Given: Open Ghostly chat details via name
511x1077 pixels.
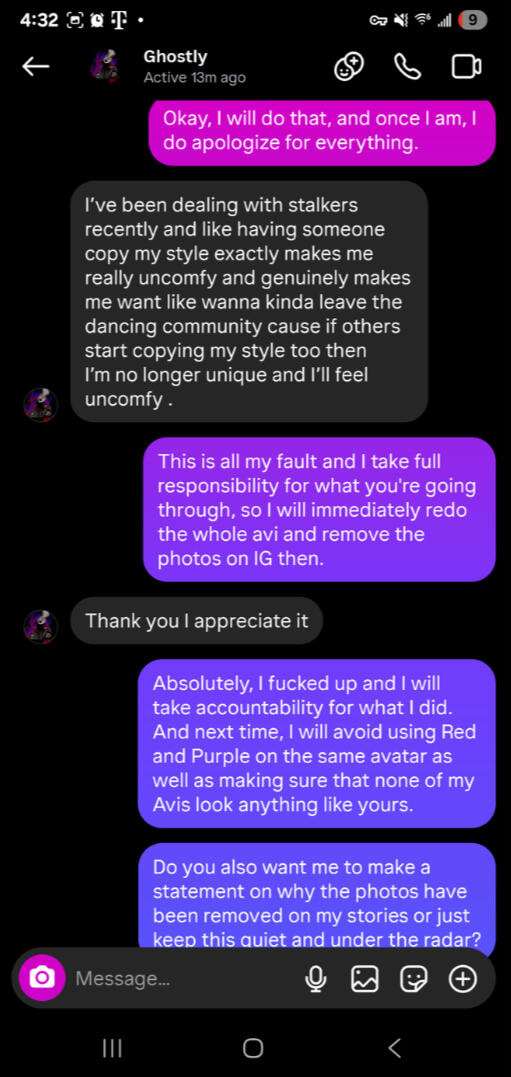Looking at the screenshot, I should tap(175, 57).
